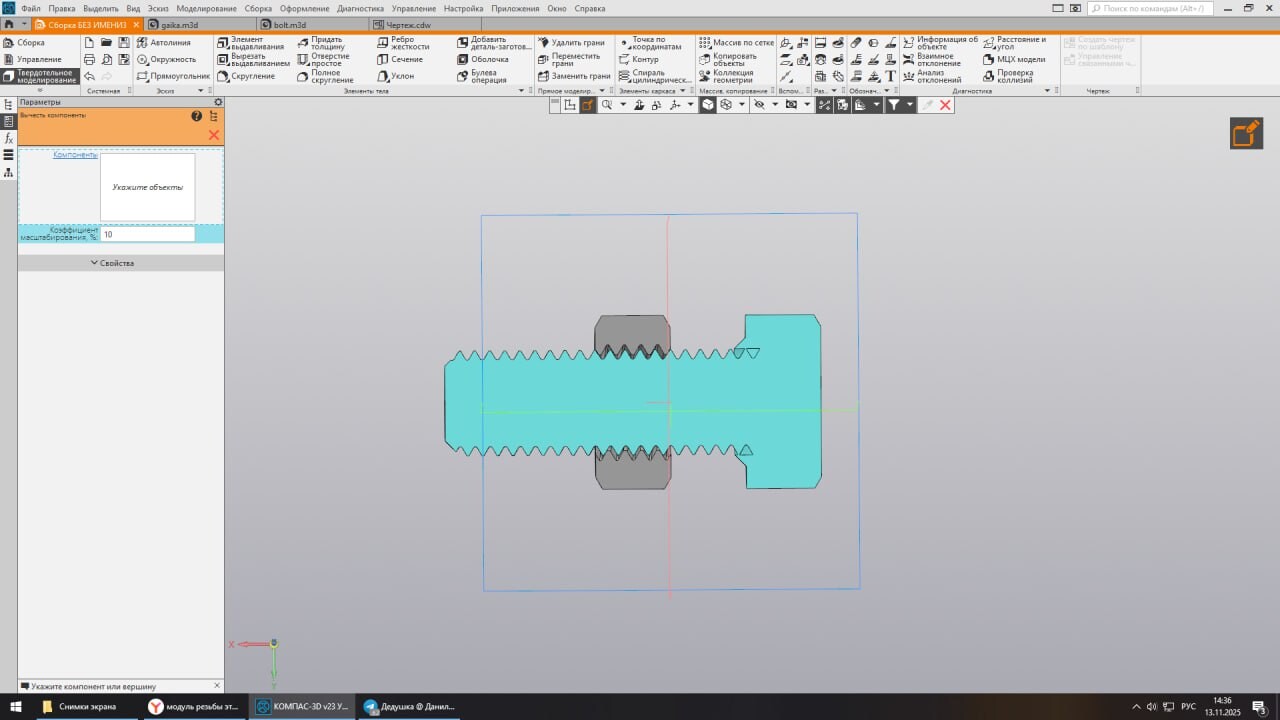Open the Моделирование menu
The height and width of the screenshot is (720, 1280).
(206, 8)
